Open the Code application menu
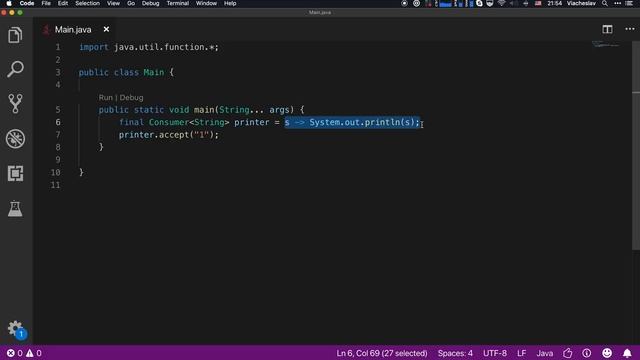Viewport: 640px width, 360px height. click(x=27, y=3)
